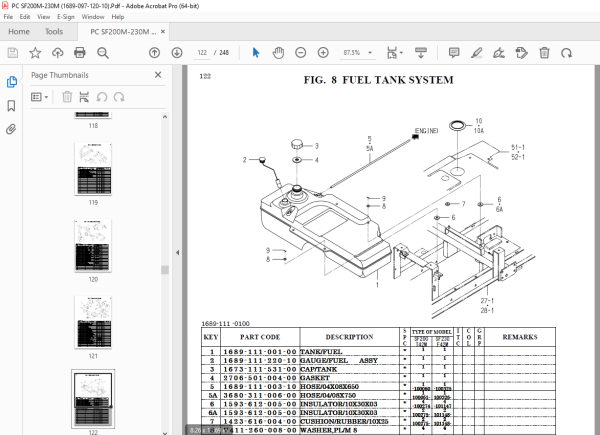Print the document
Image resolution: width=600 pixels, height=435 pixels.
(80, 53)
